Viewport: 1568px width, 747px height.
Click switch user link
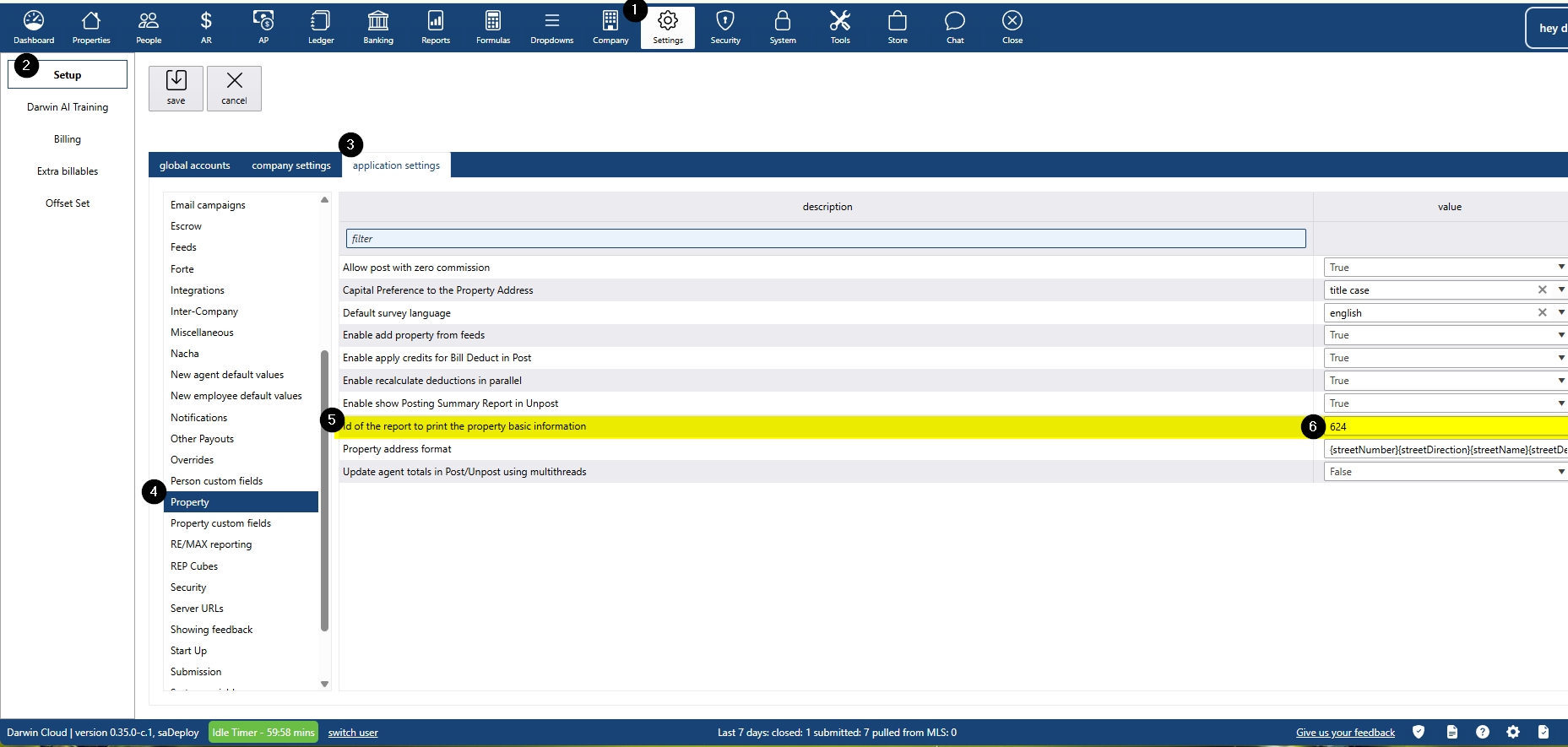tap(353, 733)
